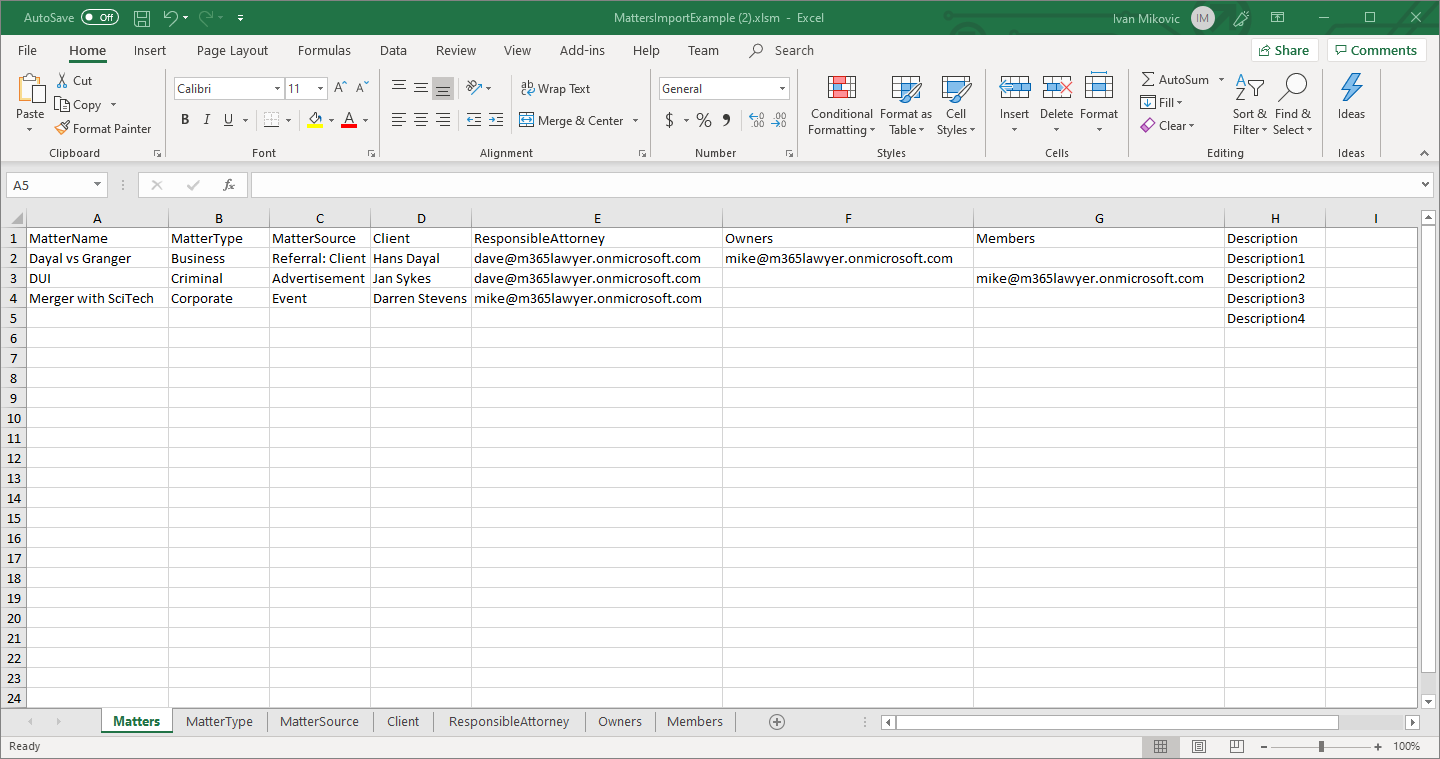Switch to Normal view in status bar
Viewport: 1440px width, 759px height.
click(1160, 747)
